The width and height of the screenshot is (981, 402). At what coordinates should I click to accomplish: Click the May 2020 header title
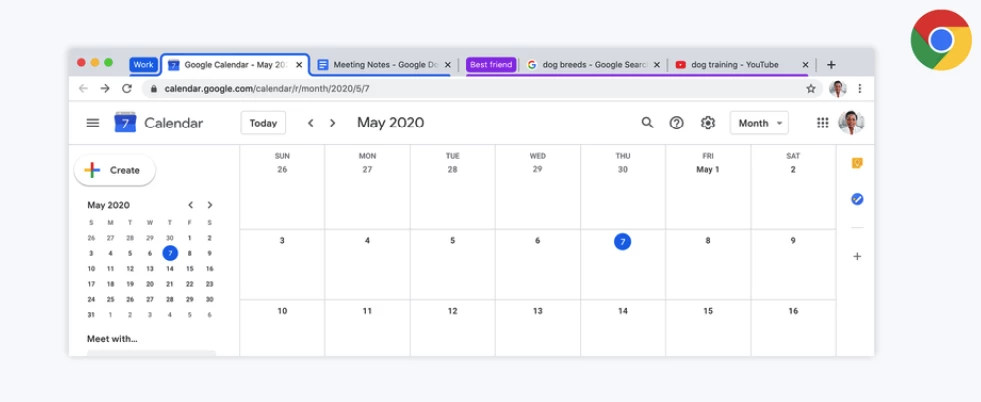point(390,123)
